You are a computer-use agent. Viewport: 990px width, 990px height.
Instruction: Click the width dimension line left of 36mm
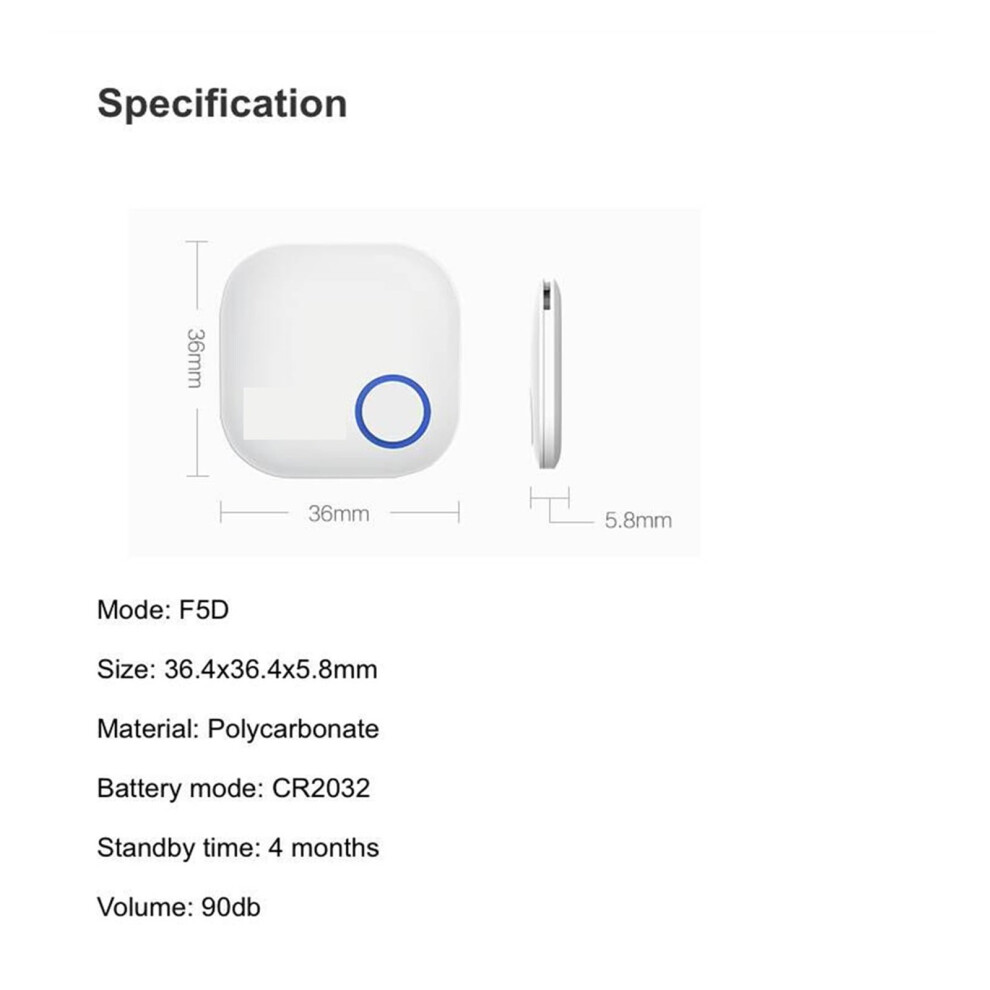[x=254, y=513]
